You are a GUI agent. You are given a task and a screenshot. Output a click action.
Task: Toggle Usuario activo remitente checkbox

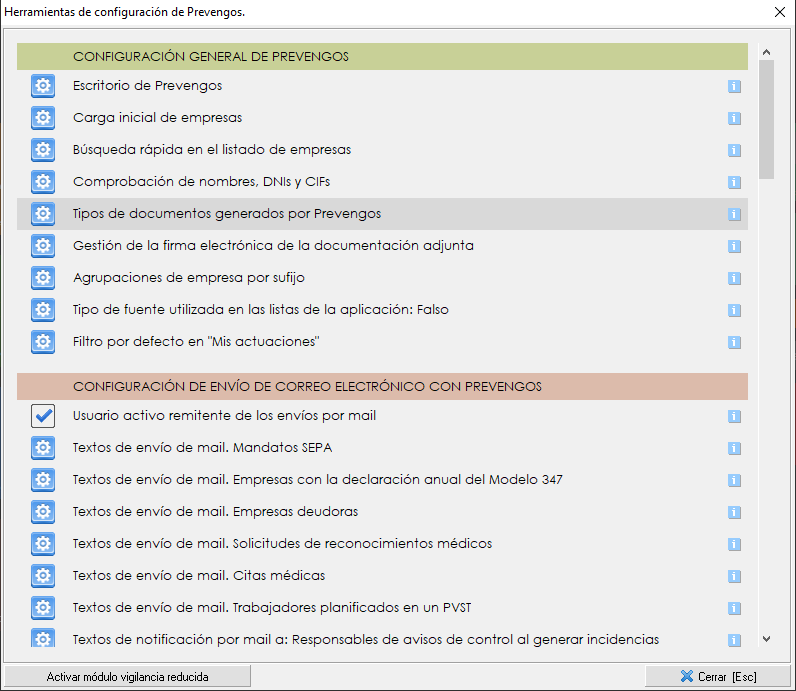tap(42, 416)
